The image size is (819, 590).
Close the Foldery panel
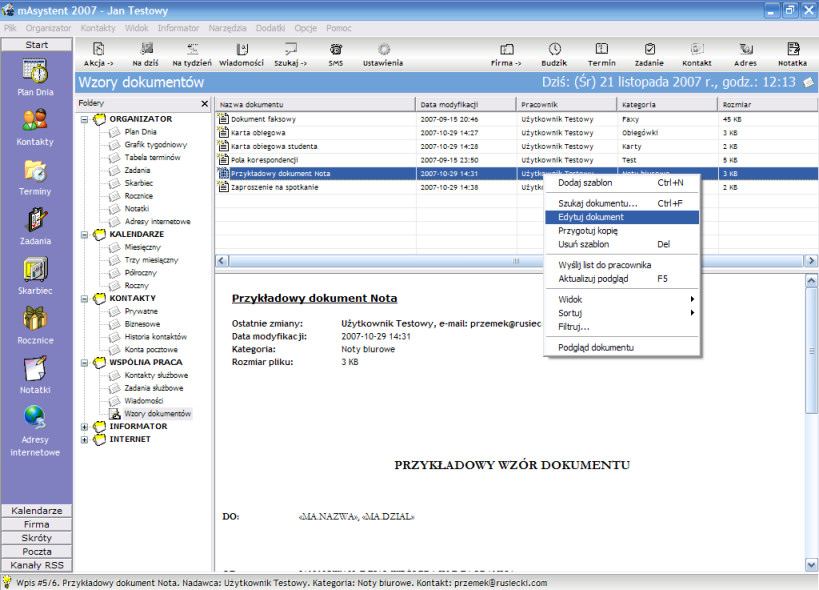205,104
